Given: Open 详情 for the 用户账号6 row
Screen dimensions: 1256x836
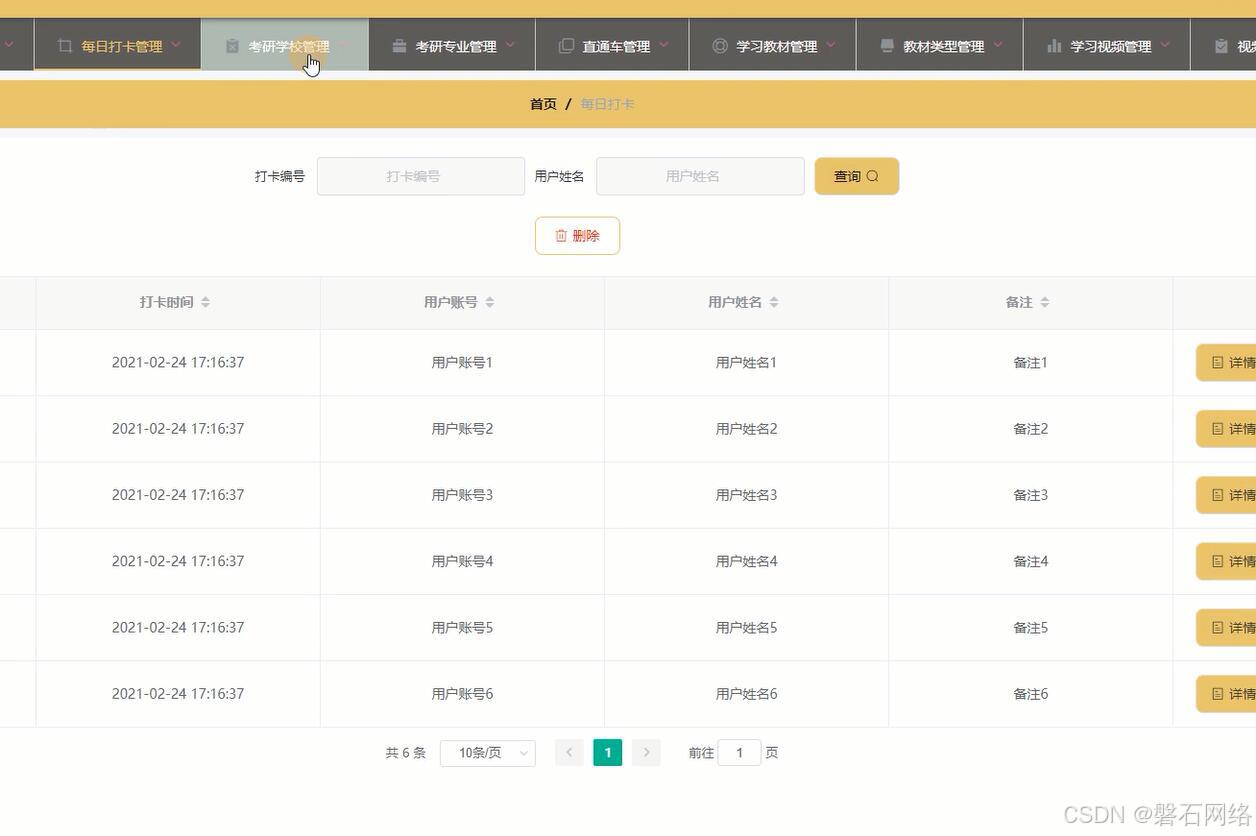Looking at the screenshot, I should 1227,694.
